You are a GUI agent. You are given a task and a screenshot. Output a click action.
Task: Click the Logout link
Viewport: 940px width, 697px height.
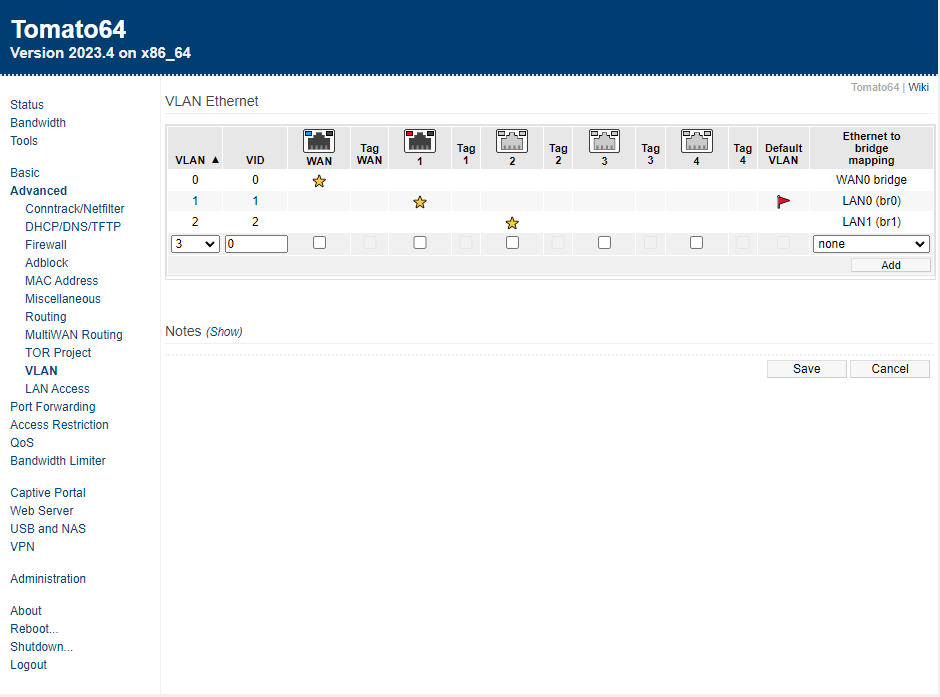coord(28,665)
